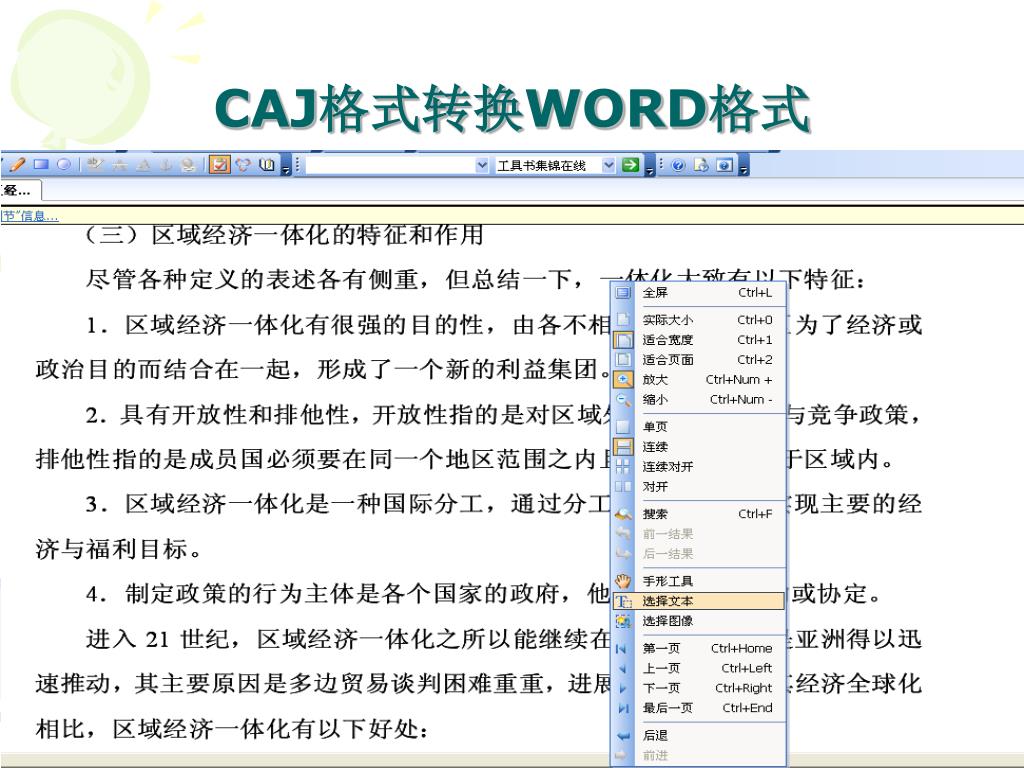Go to 最后一页 last page
1024x768 pixels.
point(699,708)
